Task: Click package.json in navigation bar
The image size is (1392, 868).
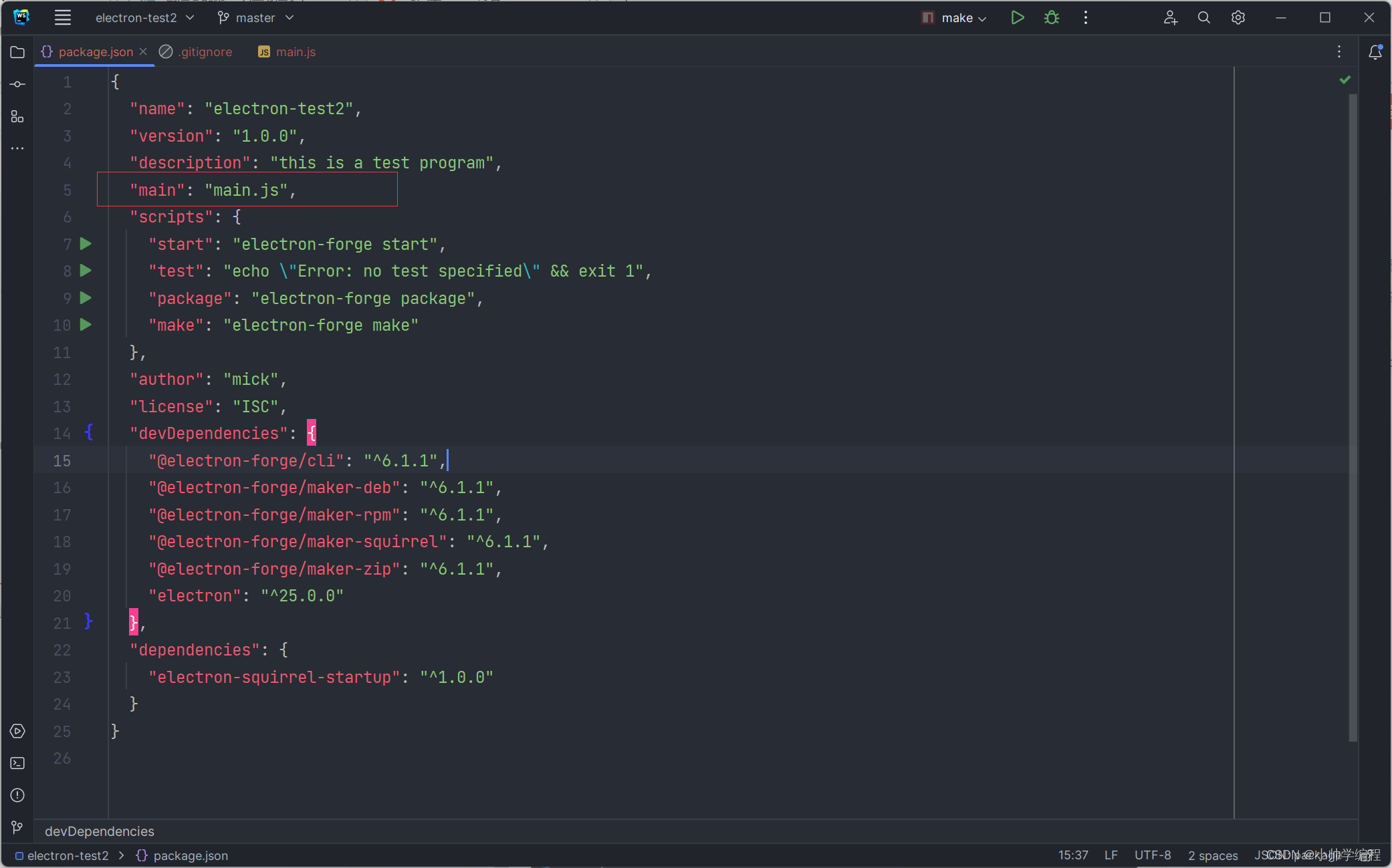Action: (182, 855)
